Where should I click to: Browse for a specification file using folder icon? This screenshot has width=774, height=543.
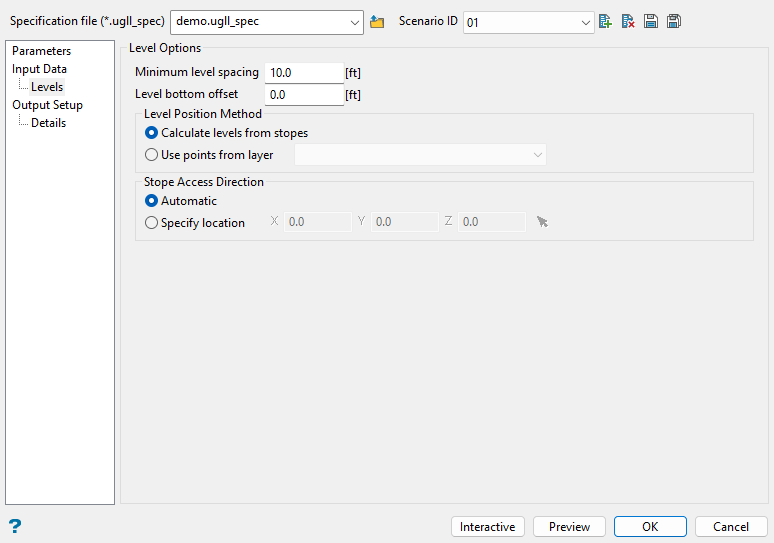(x=377, y=22)
